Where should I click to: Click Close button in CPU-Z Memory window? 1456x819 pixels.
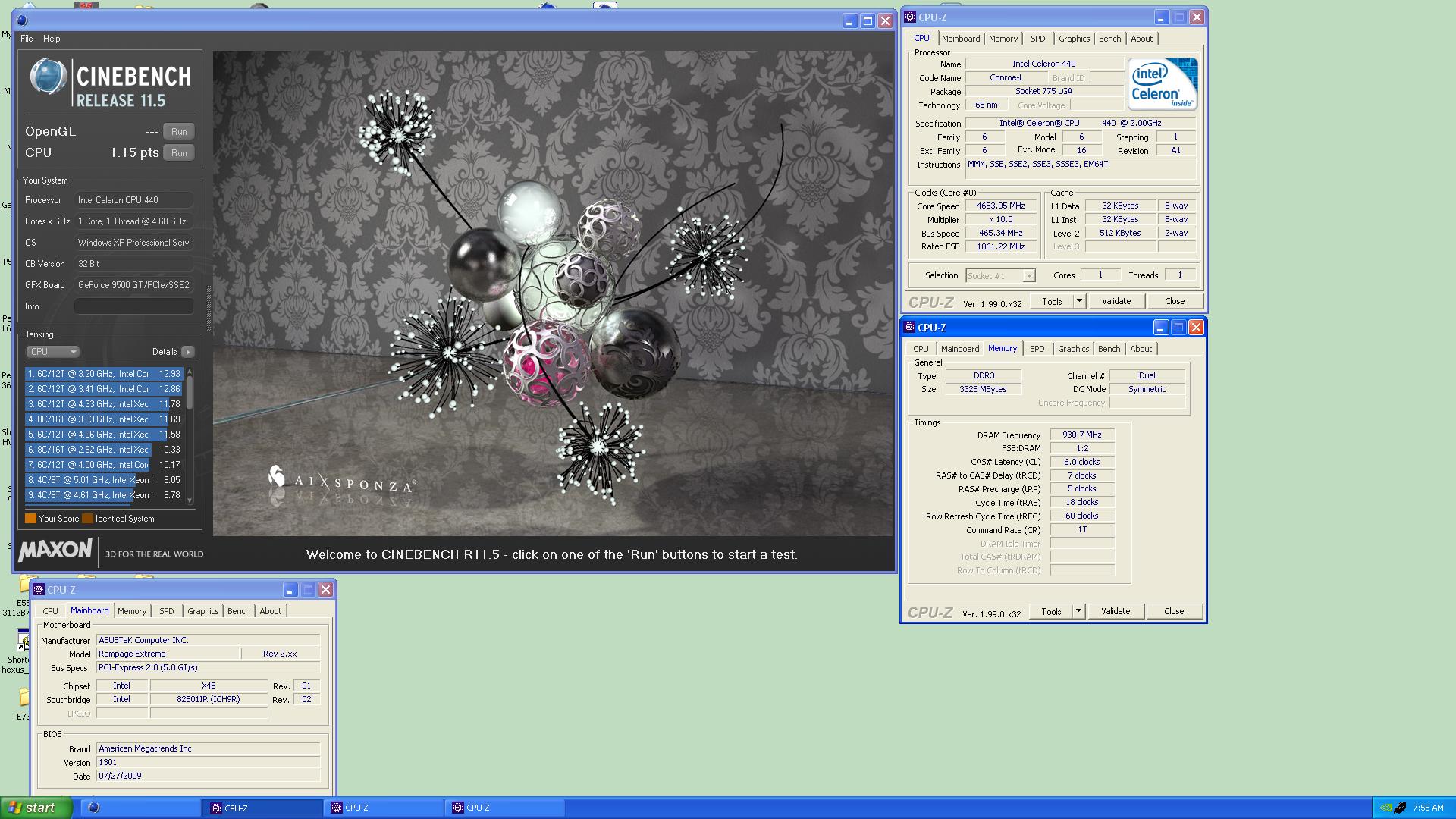(1174, 612)
